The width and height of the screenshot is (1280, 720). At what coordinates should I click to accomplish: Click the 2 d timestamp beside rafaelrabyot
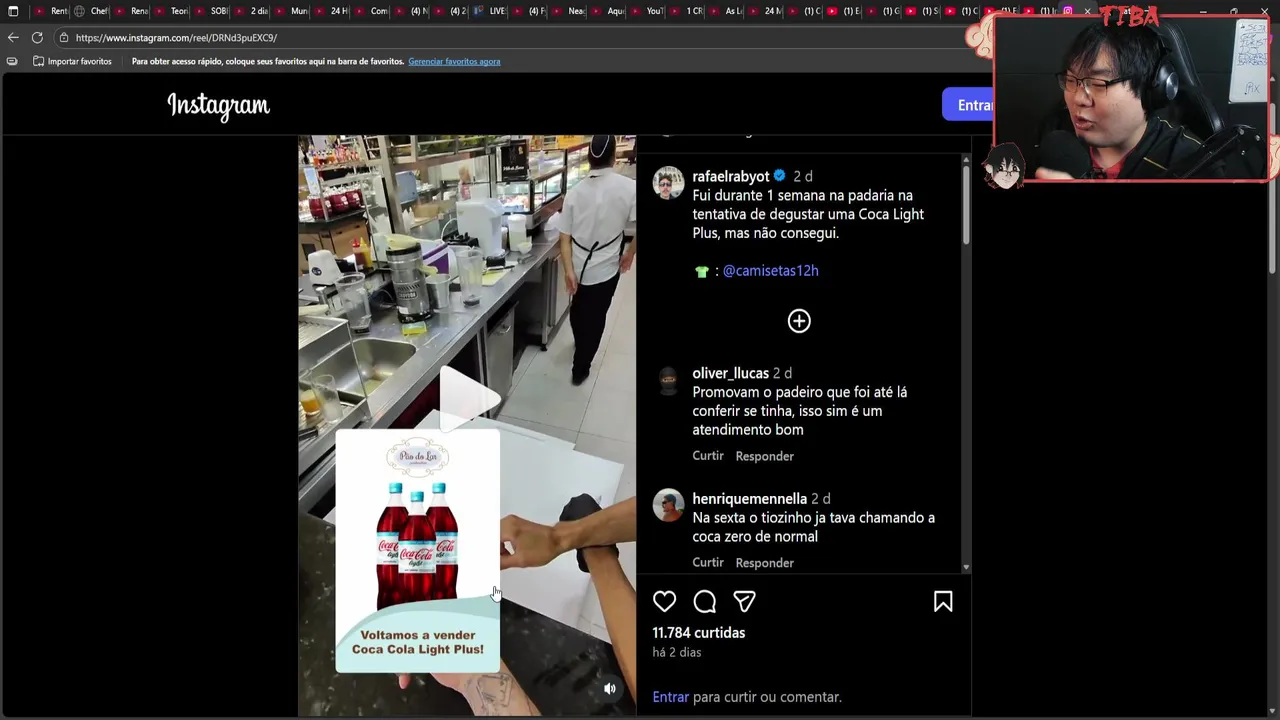(802, 176)
